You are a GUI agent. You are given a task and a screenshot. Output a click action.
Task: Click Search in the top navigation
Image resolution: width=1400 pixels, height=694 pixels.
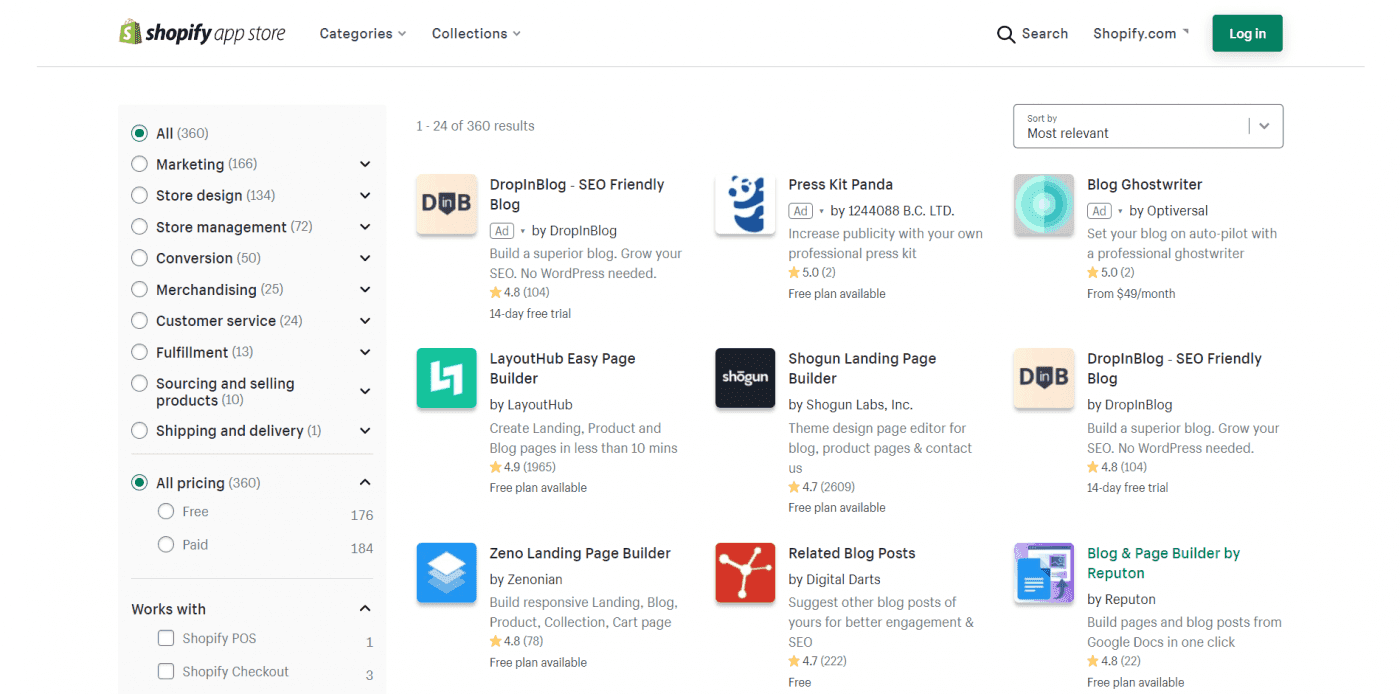pos(1045,34)
